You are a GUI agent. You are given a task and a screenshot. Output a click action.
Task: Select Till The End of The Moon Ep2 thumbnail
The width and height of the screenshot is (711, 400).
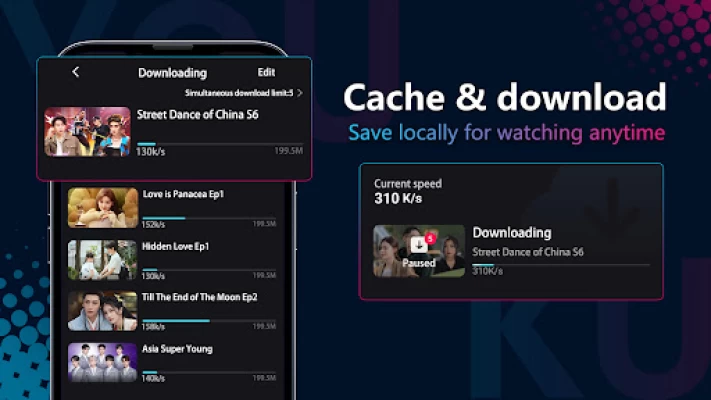coord(102,311)
